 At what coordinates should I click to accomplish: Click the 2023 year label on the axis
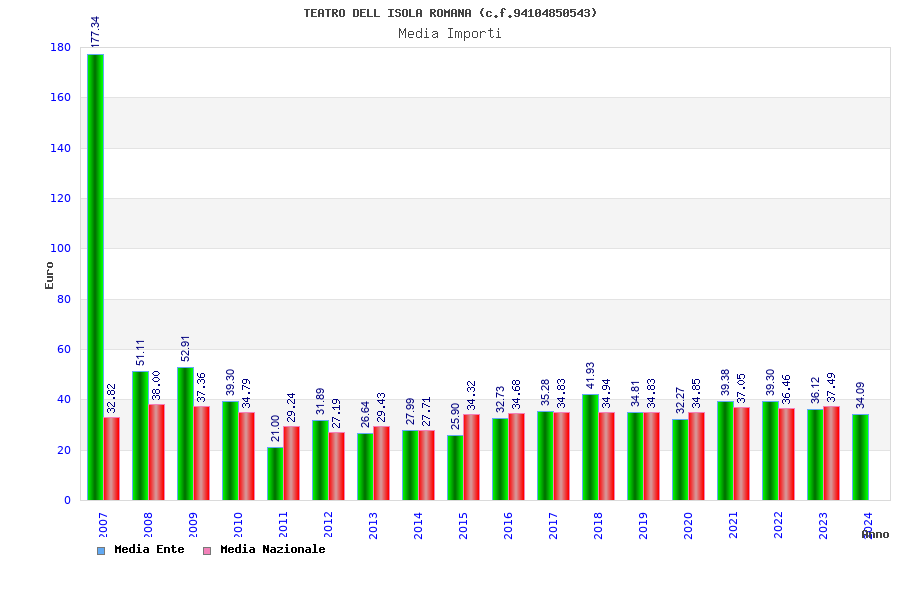click(823, 525)
